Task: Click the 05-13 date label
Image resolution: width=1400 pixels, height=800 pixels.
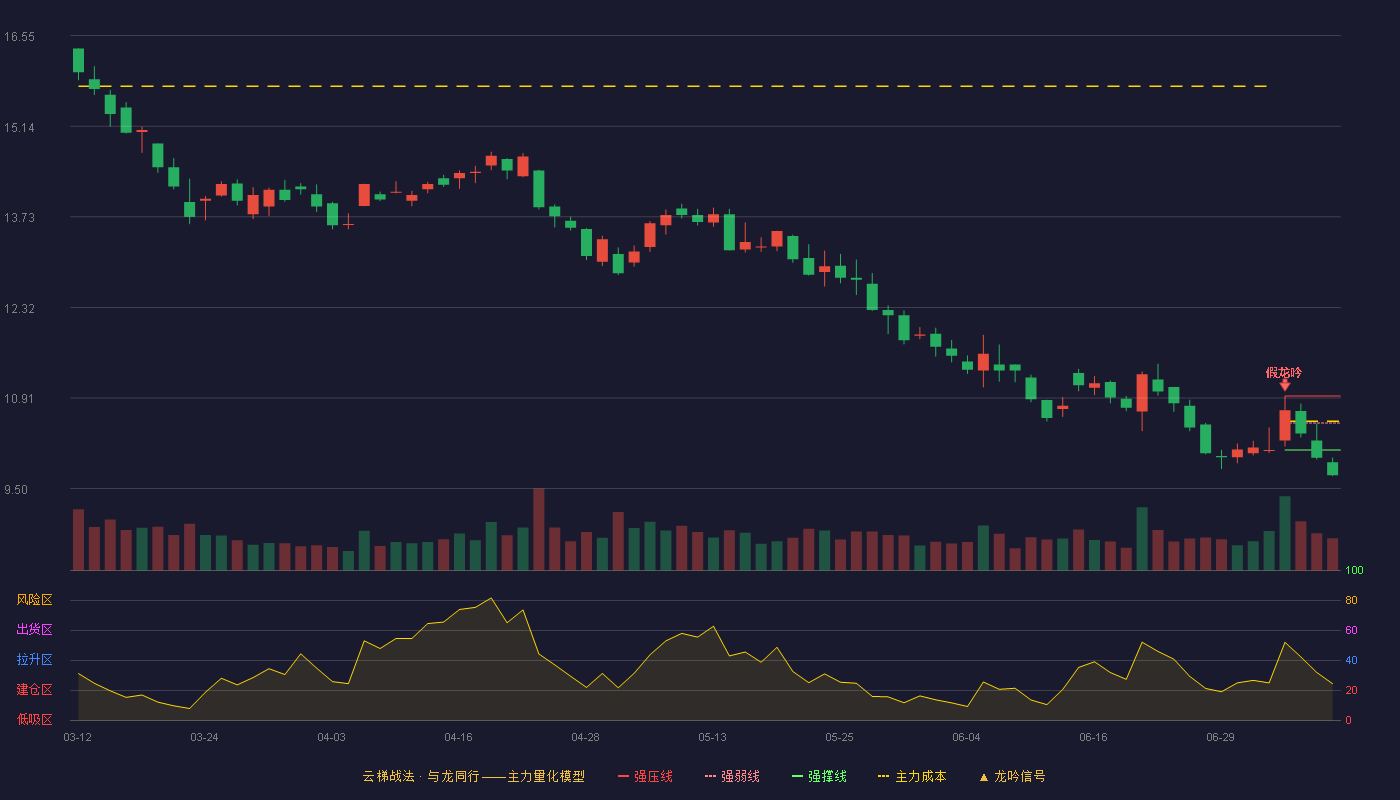Action: (712, 737)
